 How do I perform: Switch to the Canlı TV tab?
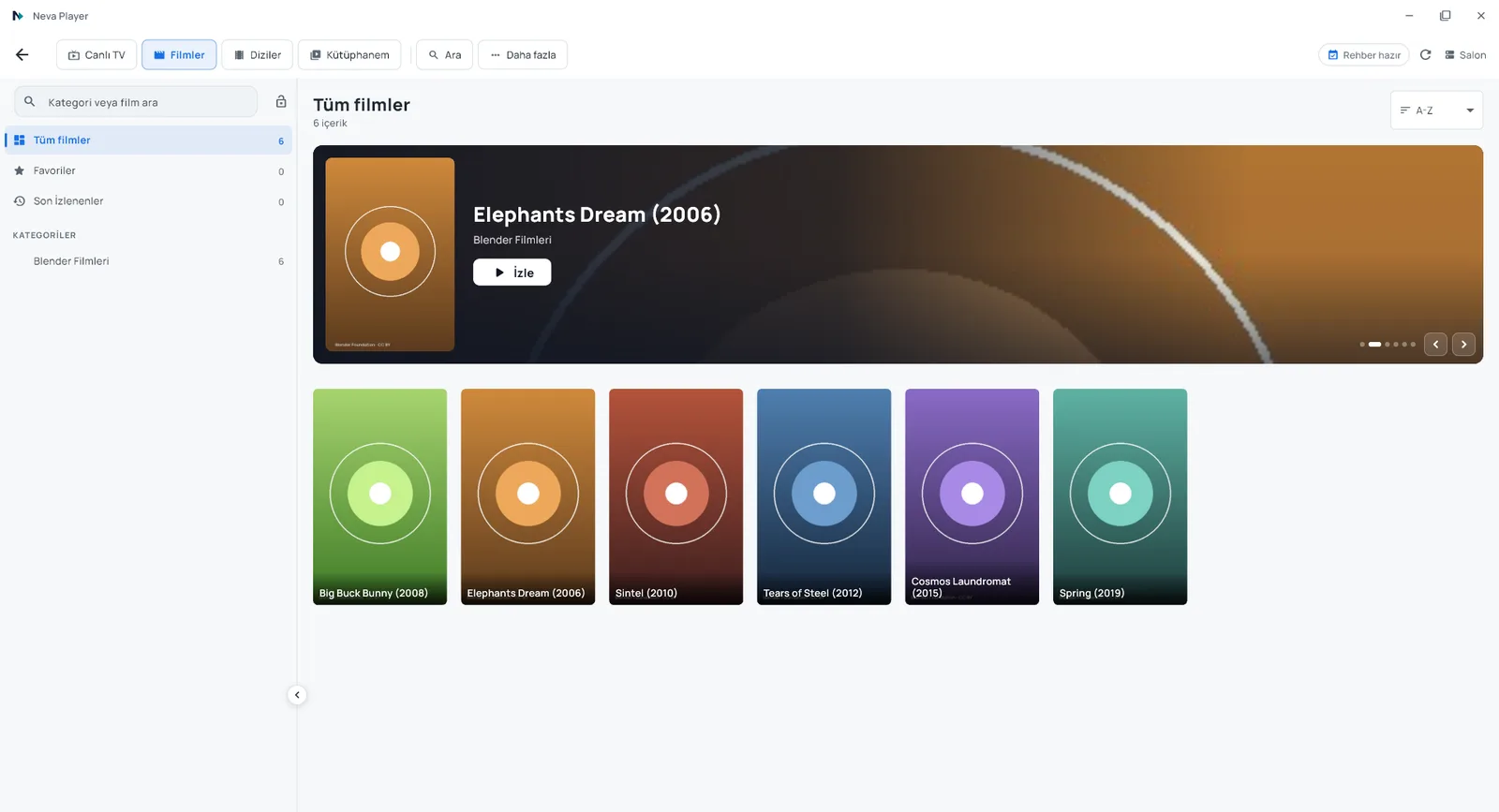coord(96,54)
